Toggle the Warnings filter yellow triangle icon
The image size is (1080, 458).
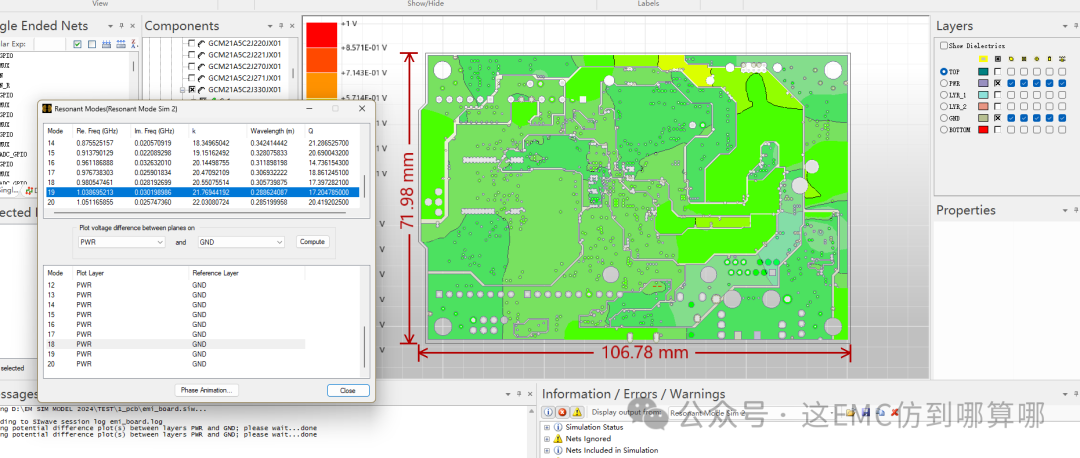coord(577,412)
